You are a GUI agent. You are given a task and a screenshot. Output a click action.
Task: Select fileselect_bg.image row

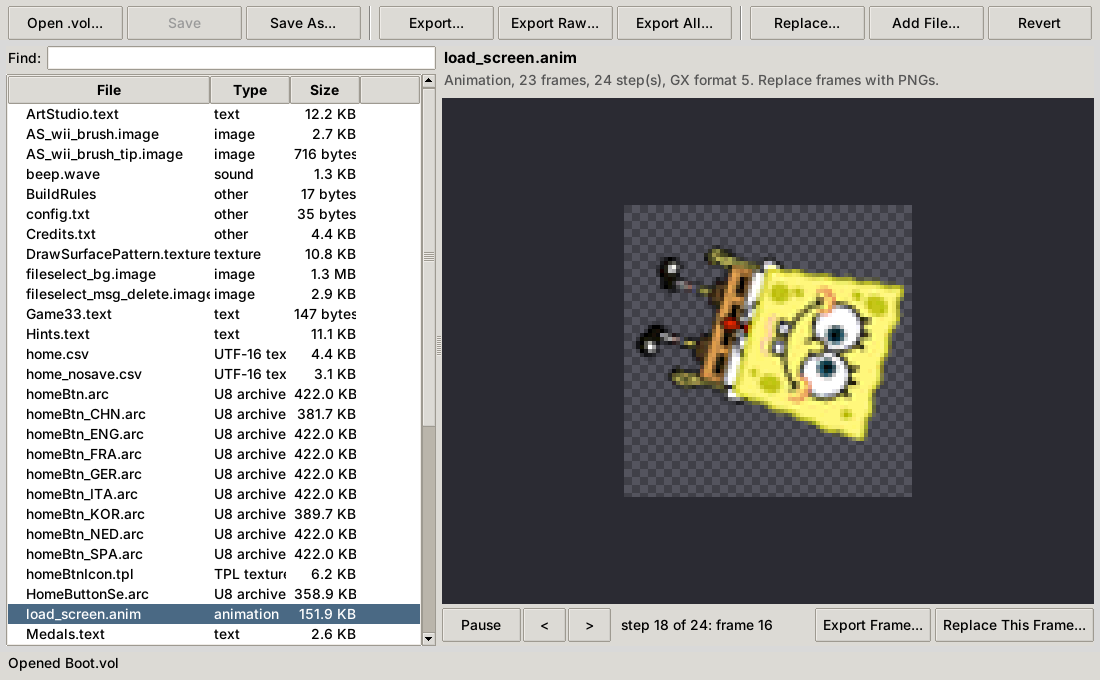click(214, 274)
